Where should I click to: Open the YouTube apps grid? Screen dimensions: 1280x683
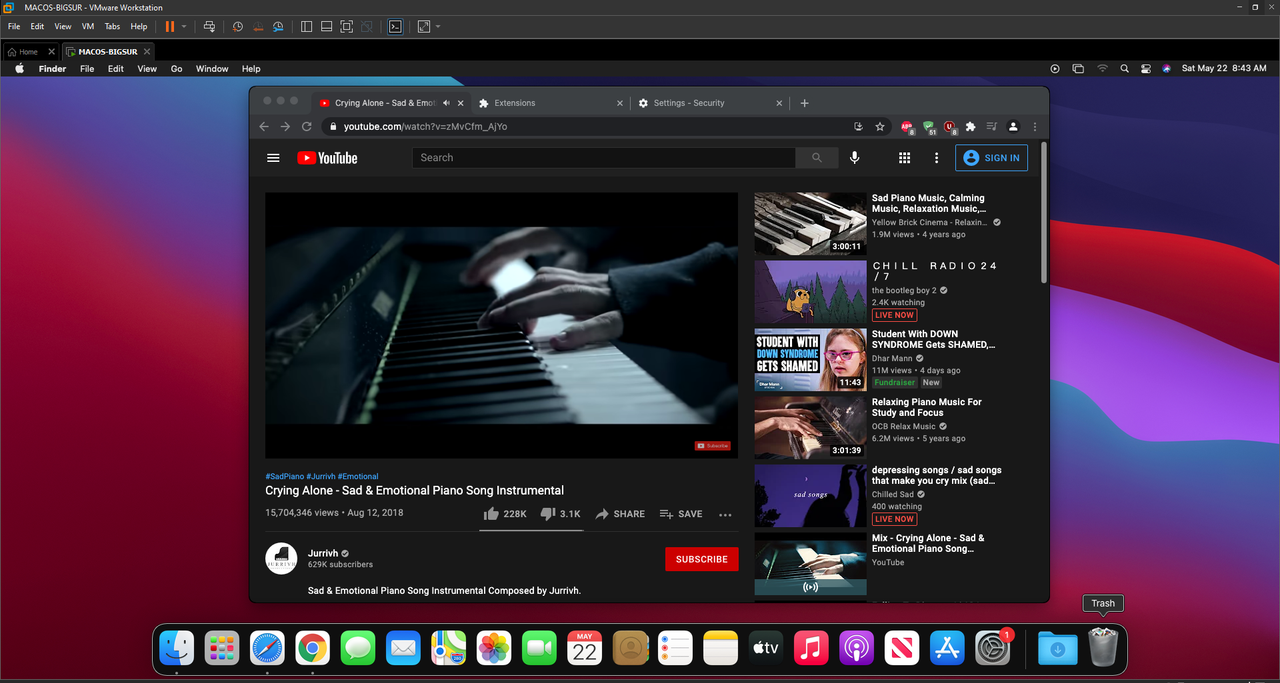tap(904, 158)
